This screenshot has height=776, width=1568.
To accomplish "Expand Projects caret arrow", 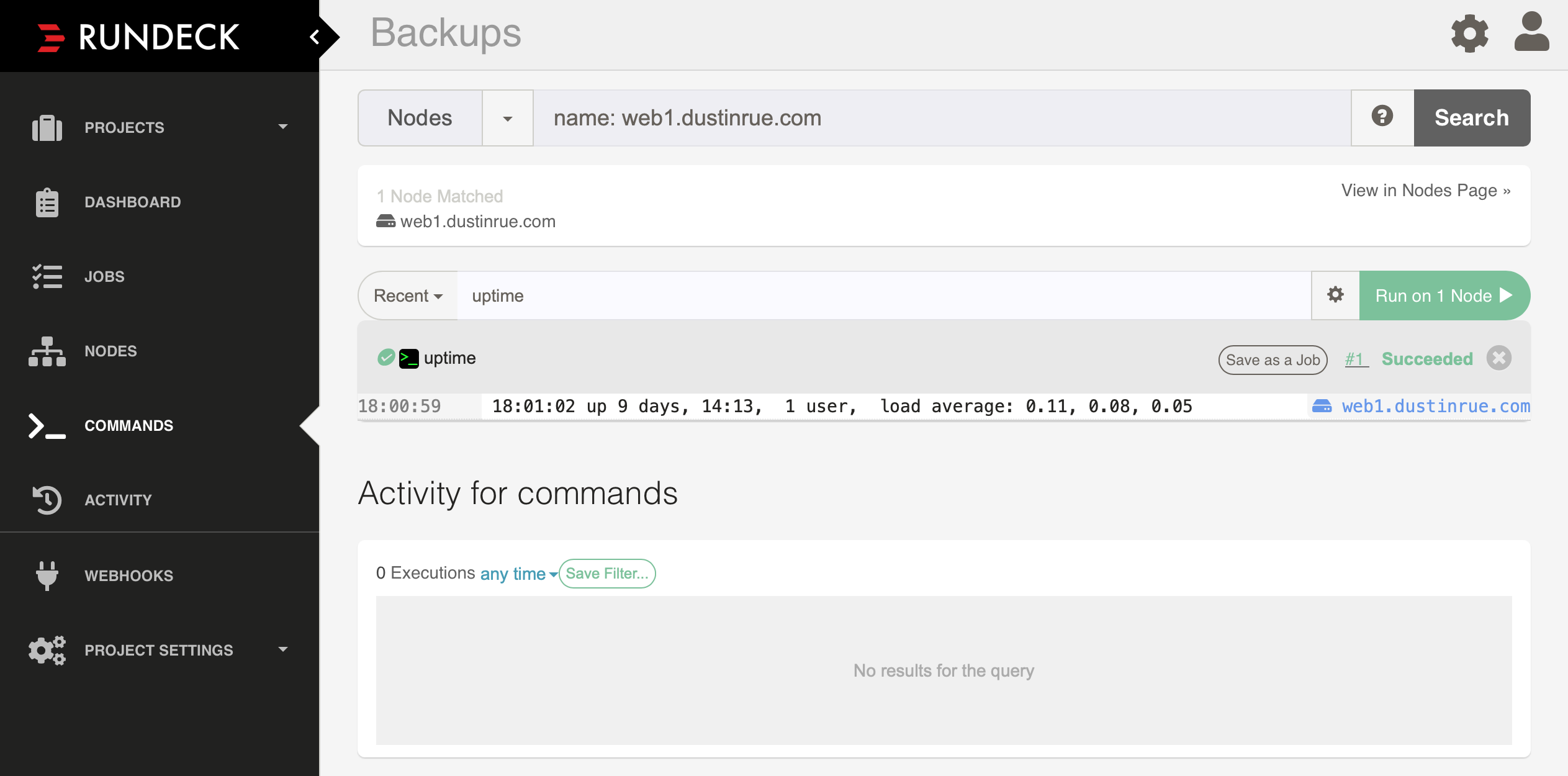I will tap(283, 127).
